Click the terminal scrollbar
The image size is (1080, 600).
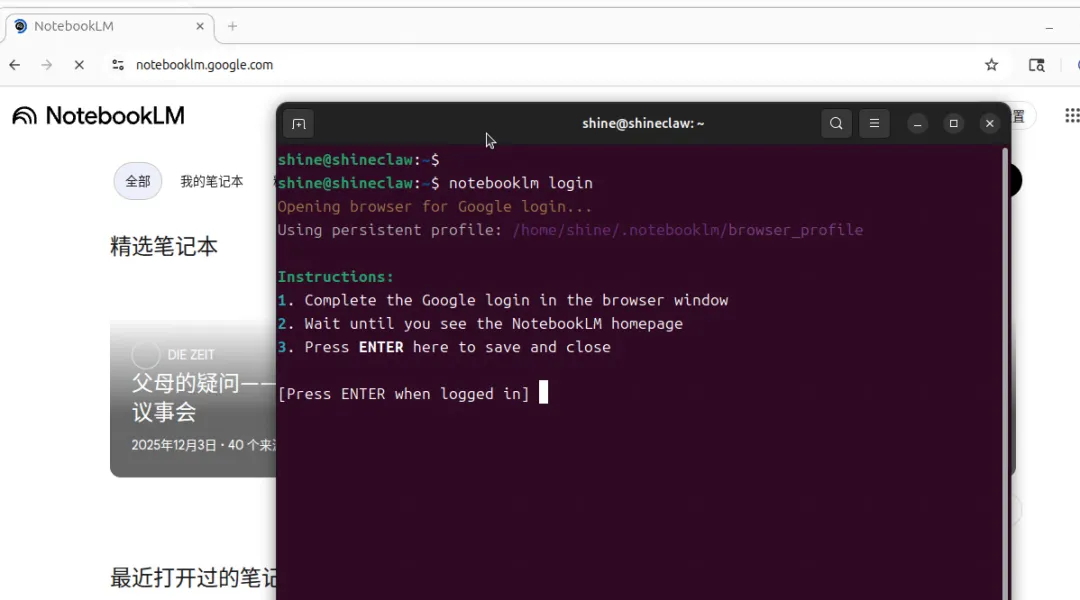tap(1005, 372)
